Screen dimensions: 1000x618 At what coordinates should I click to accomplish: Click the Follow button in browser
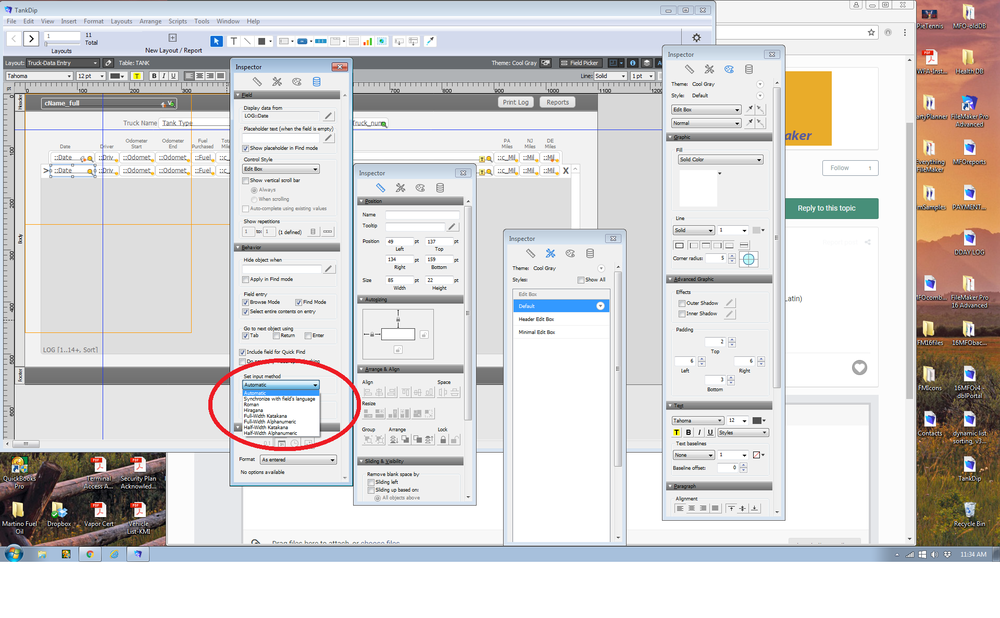pyautogui.click(x=850, y=168)
